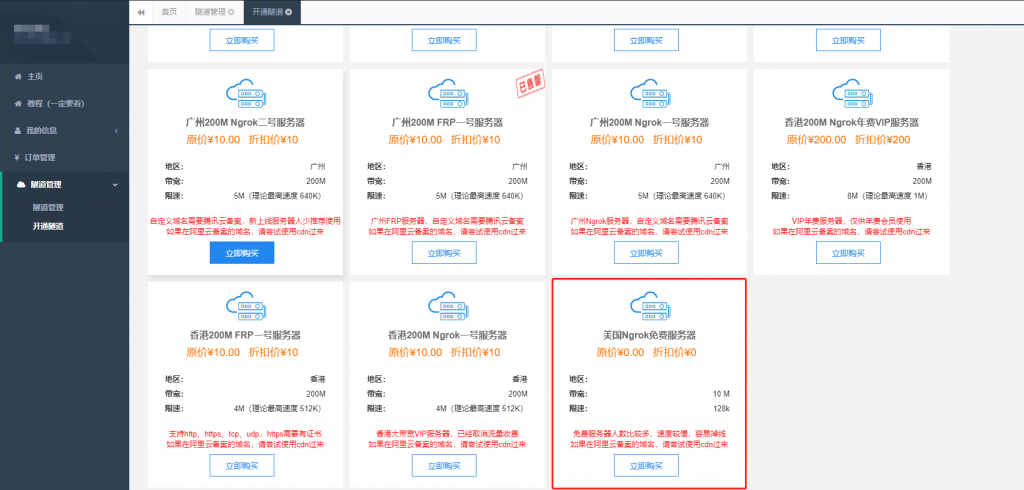Click the 10 M bandwidth value
The image size is (1024, 490).
721,394
